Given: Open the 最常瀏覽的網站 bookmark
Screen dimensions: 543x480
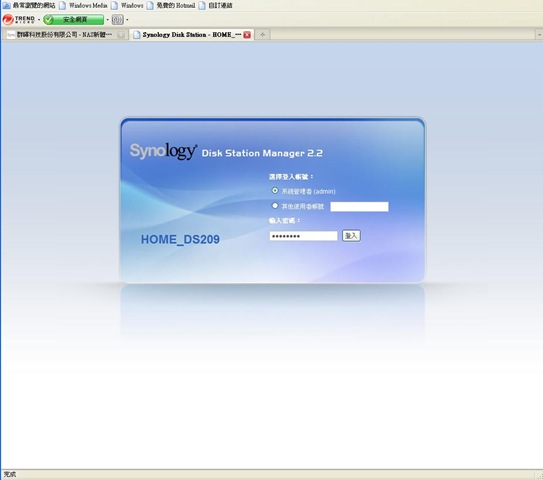Looking at the screenshot, I should [29, 5].
